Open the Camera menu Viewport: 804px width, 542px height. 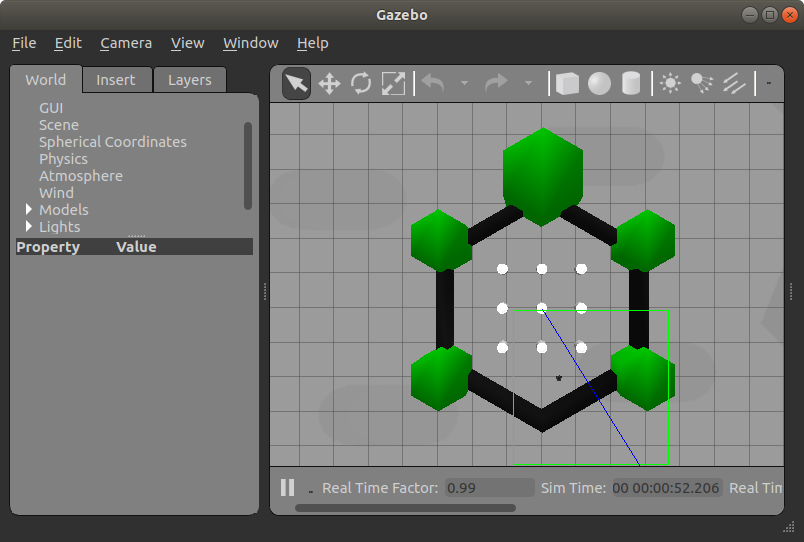tap(126, 43)
